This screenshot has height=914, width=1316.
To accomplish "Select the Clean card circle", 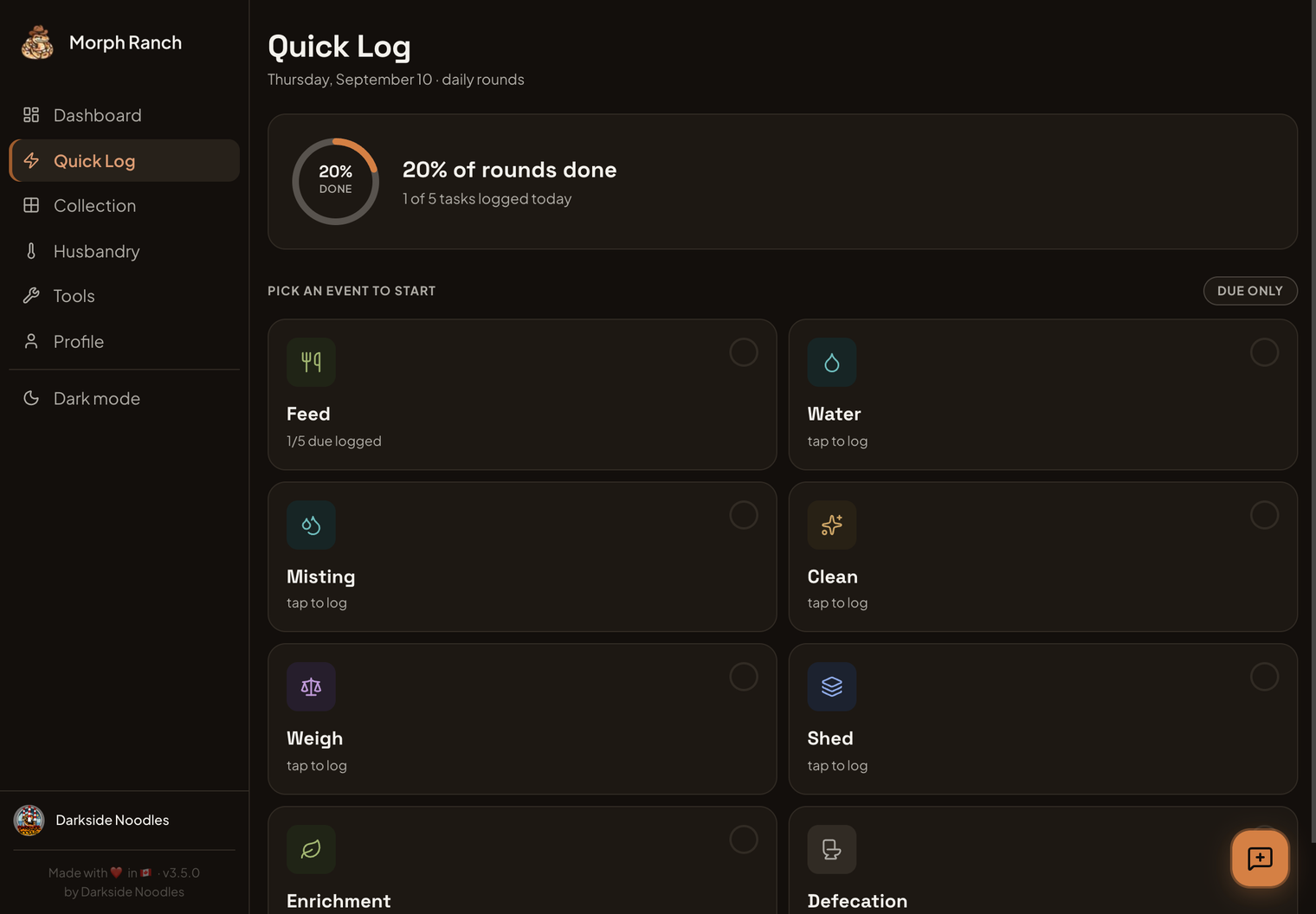I will (x=1264, y=515).
